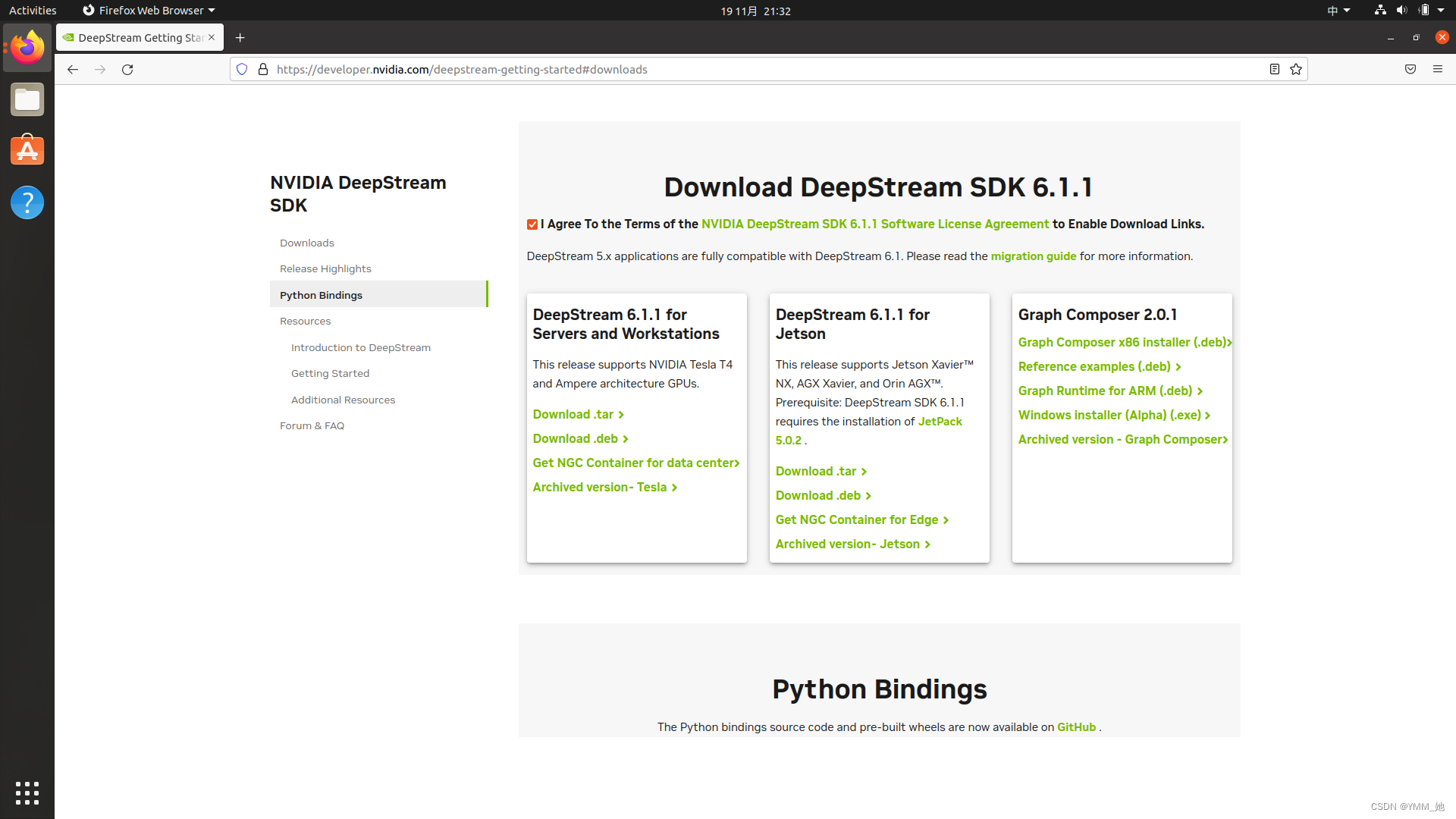Click the volume speaker icon
This screenshot has width=1456, height=819.
tap(1401, 11)
